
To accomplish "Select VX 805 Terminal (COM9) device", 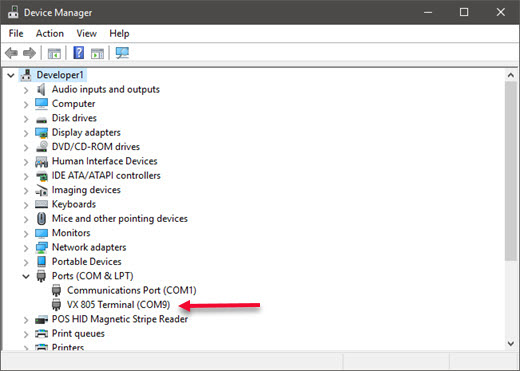I will point(118,305).
